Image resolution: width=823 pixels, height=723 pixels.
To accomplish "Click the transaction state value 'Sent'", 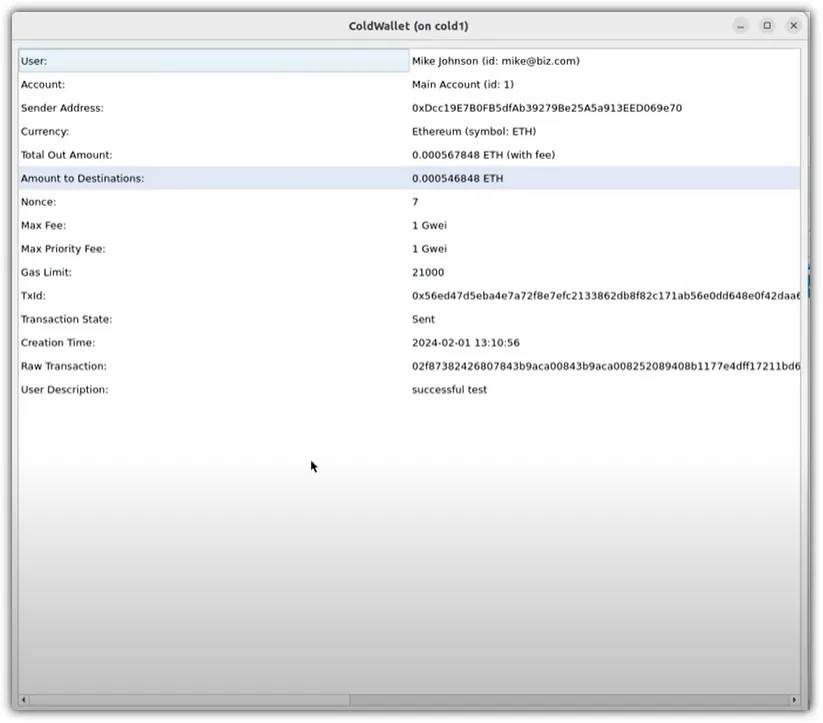I will (x=423, y=319).
